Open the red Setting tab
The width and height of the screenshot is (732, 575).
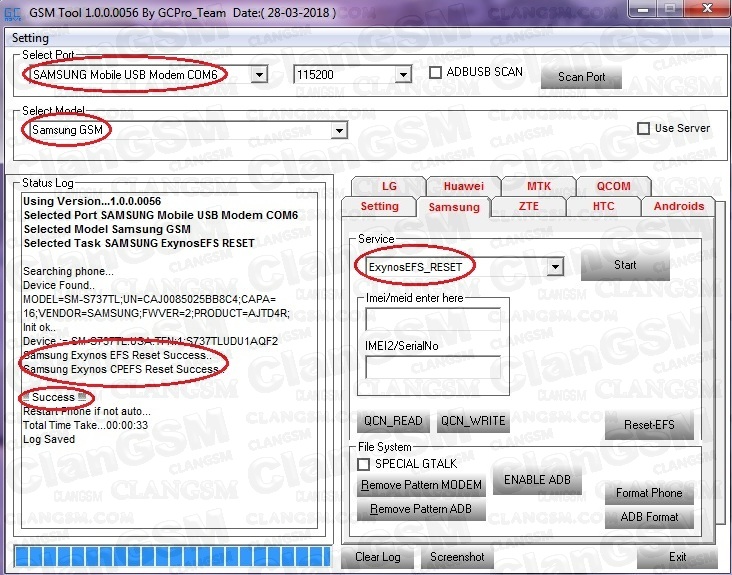[x=380, y=206]
